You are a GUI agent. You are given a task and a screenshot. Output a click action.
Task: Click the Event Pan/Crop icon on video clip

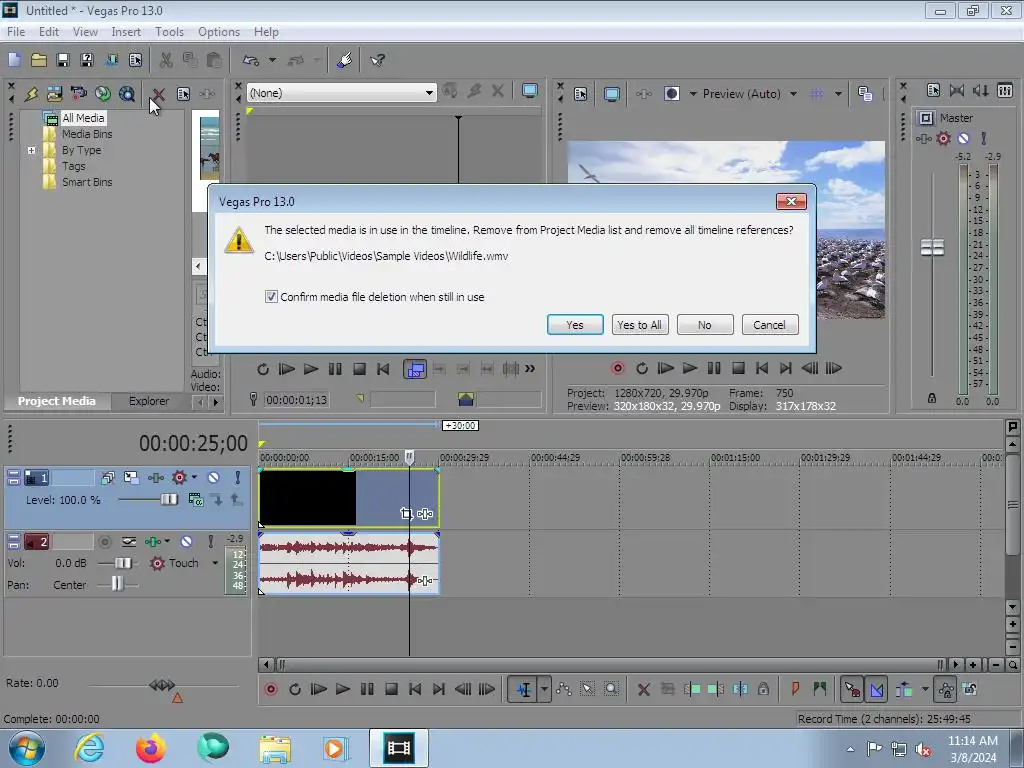406,514
